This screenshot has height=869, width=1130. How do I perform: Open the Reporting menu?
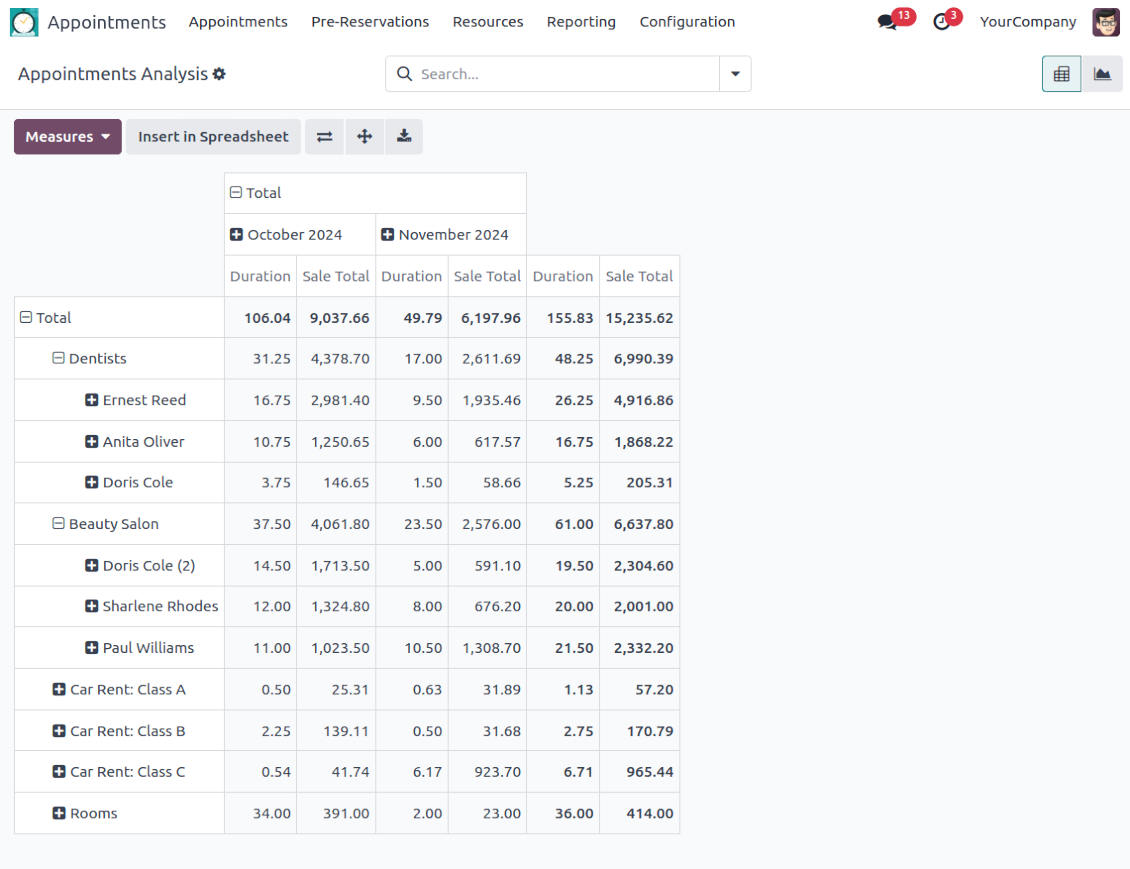click(x=581, y=22)
